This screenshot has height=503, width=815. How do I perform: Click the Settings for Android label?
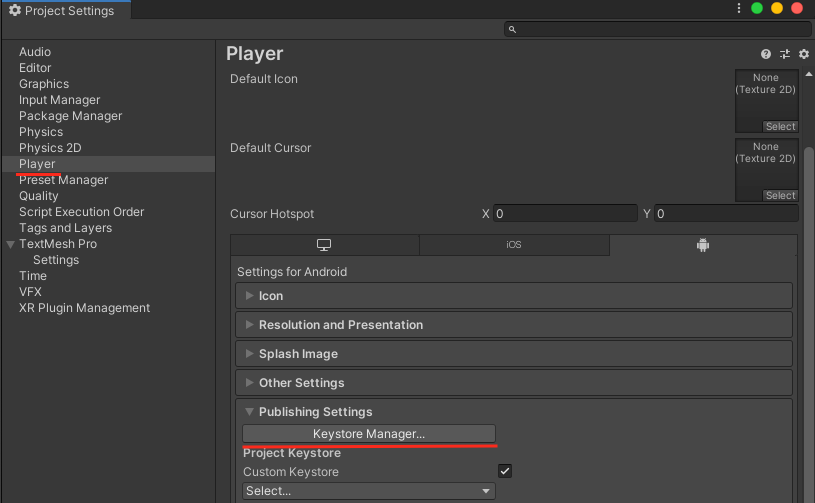click(x=292, y=272)
